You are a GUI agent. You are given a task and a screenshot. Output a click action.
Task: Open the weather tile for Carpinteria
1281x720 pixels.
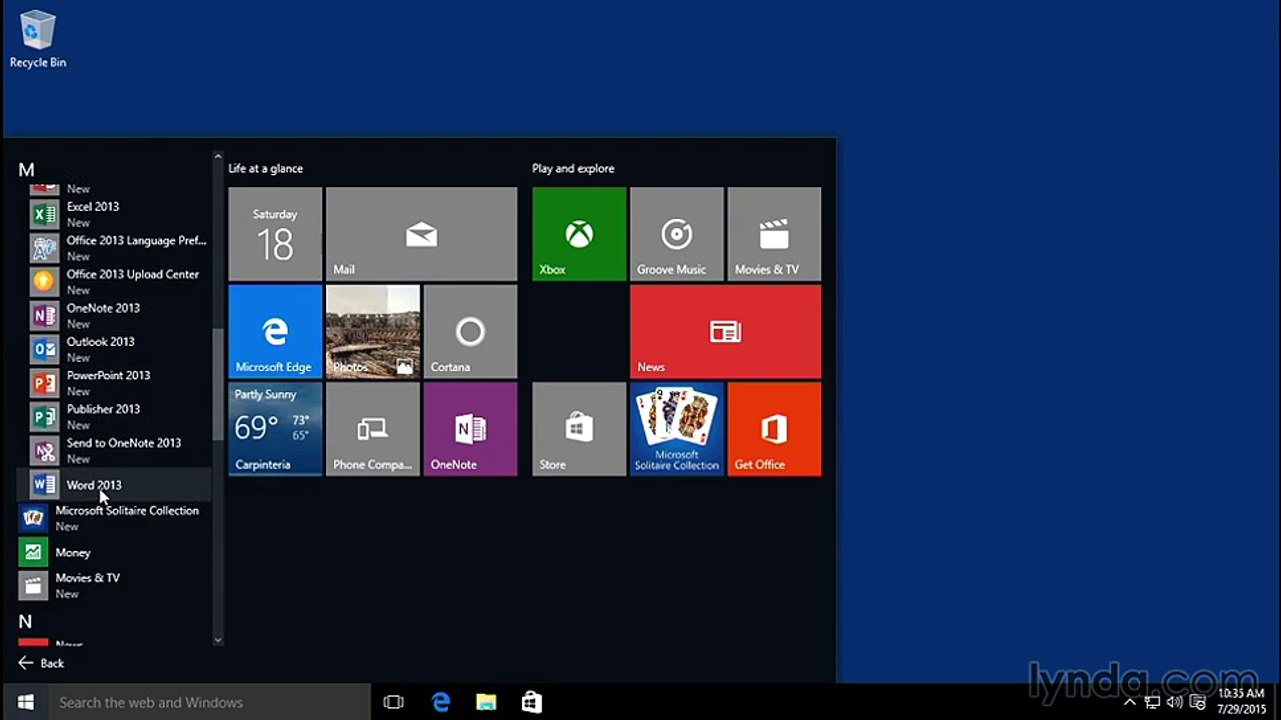pyautogui.click(x=275, y=428)
